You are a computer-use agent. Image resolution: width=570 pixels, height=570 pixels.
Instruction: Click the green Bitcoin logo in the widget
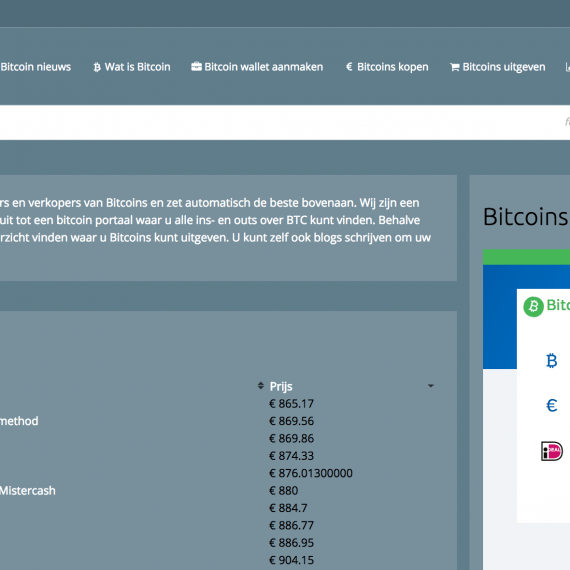point(533,307)
